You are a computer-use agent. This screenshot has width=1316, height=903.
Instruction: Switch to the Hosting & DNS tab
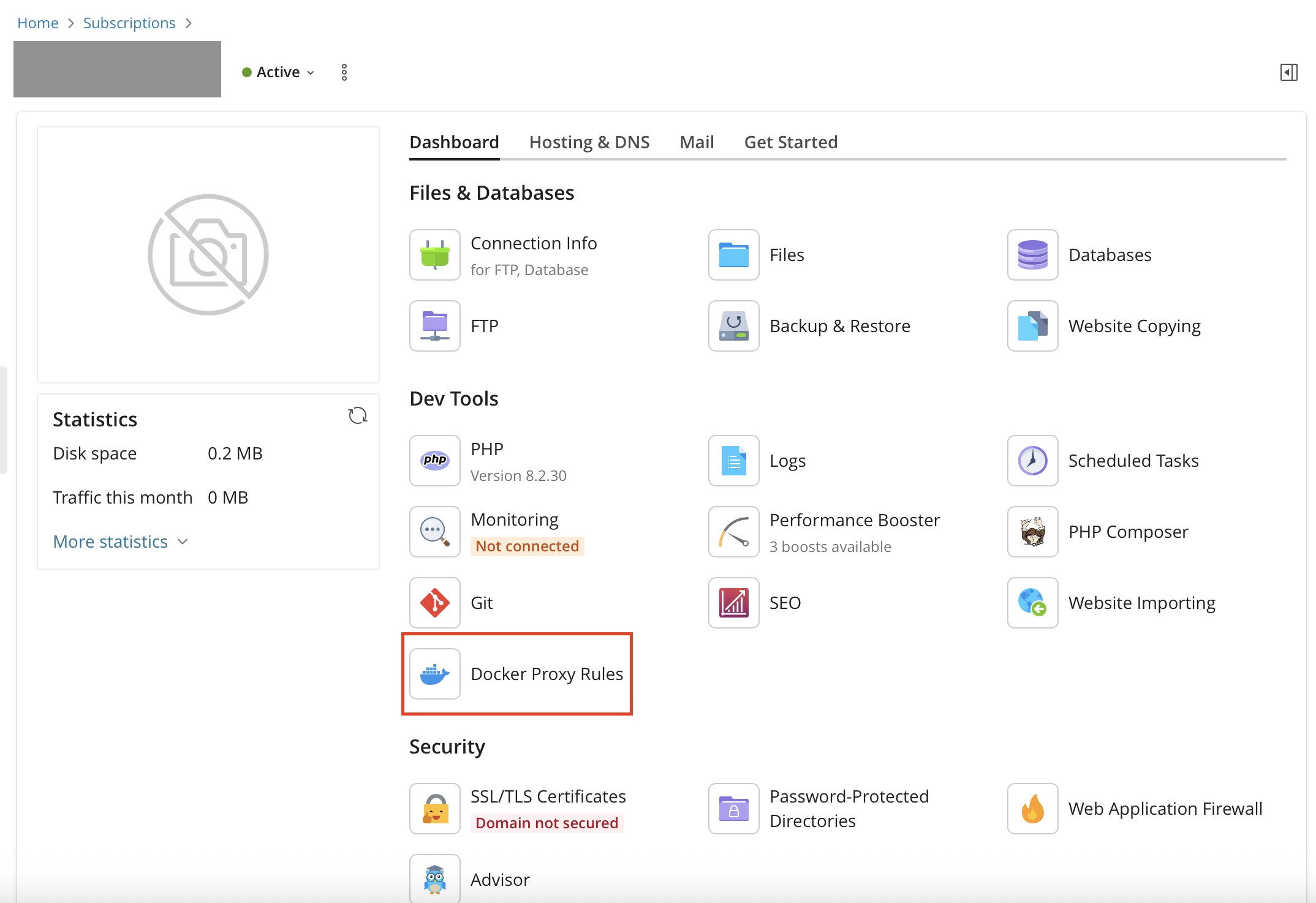589,142
